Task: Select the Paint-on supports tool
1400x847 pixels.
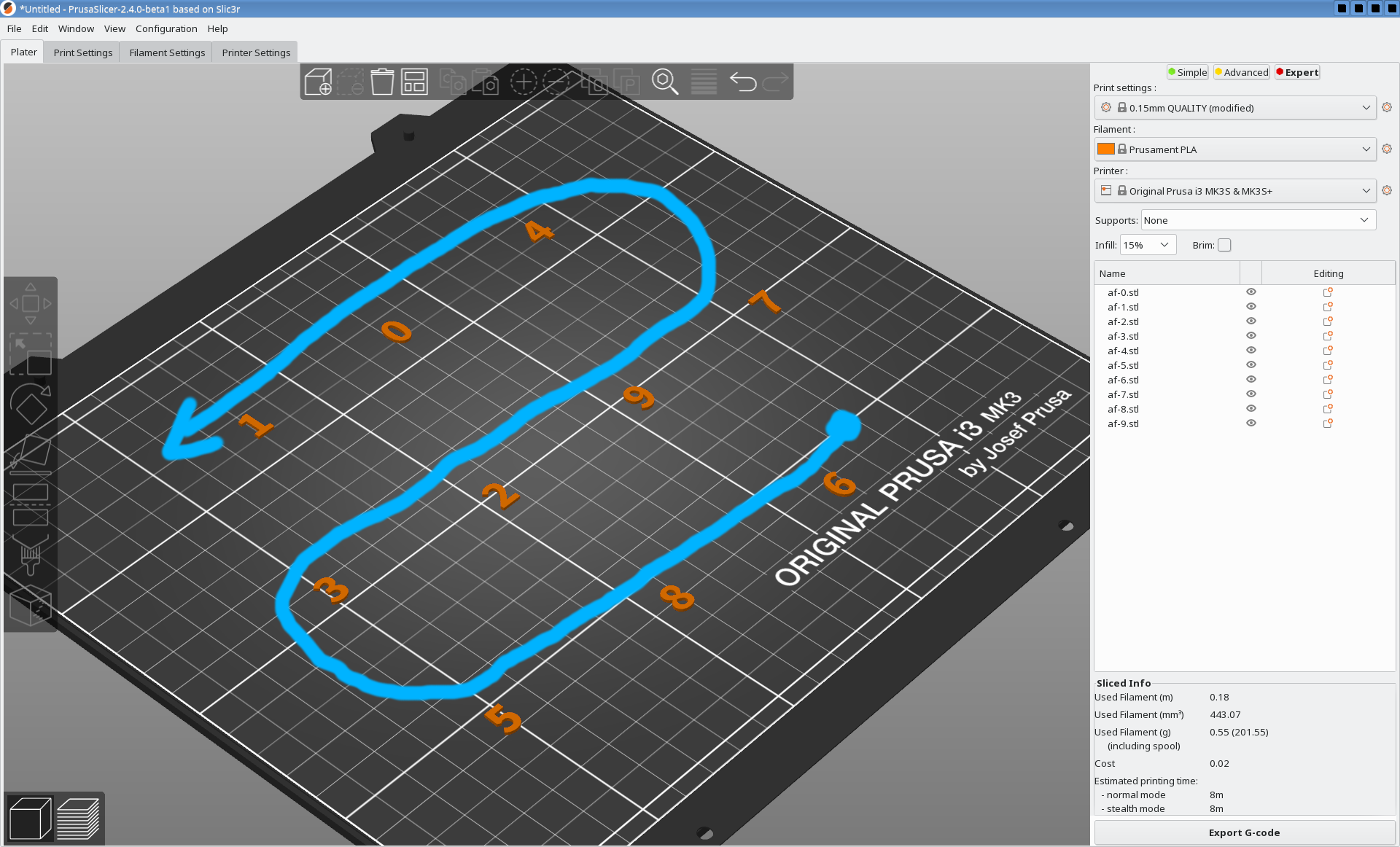Action: coord(31,557)
